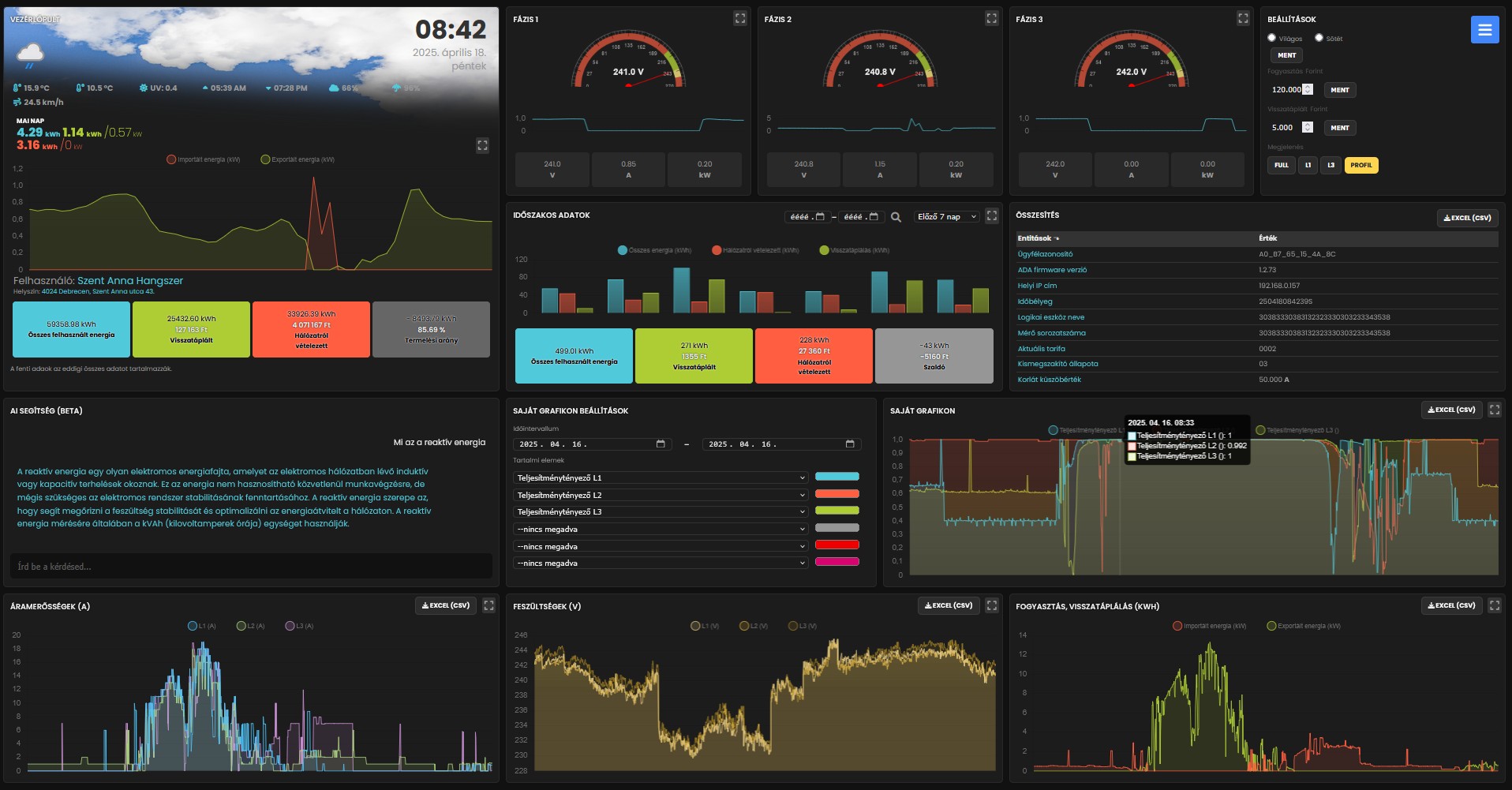Select the Sötét theme radio button

tap(1319, 38)
